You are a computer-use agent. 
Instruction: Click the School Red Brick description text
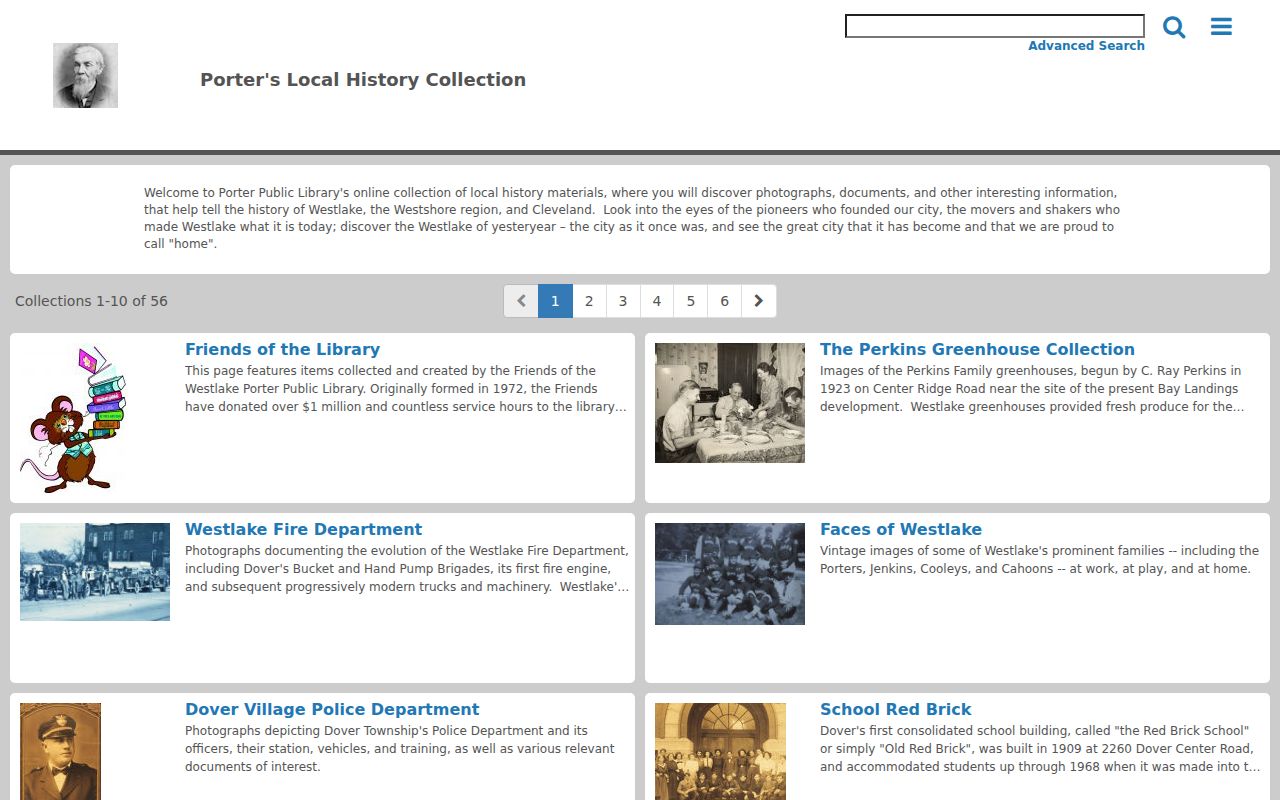point(1040,749)
